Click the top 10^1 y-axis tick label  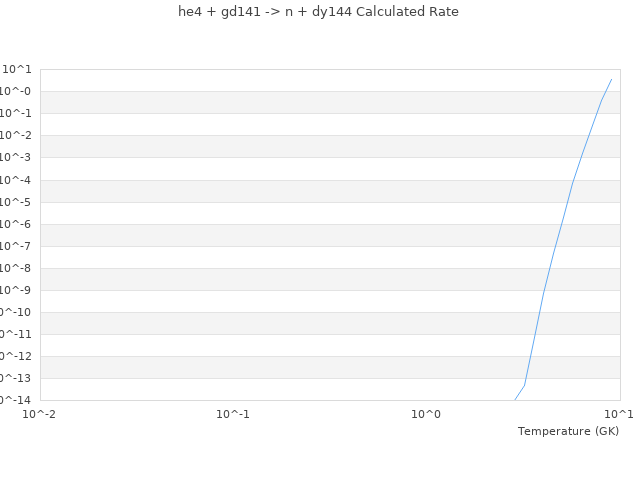[x=17, y=69]
